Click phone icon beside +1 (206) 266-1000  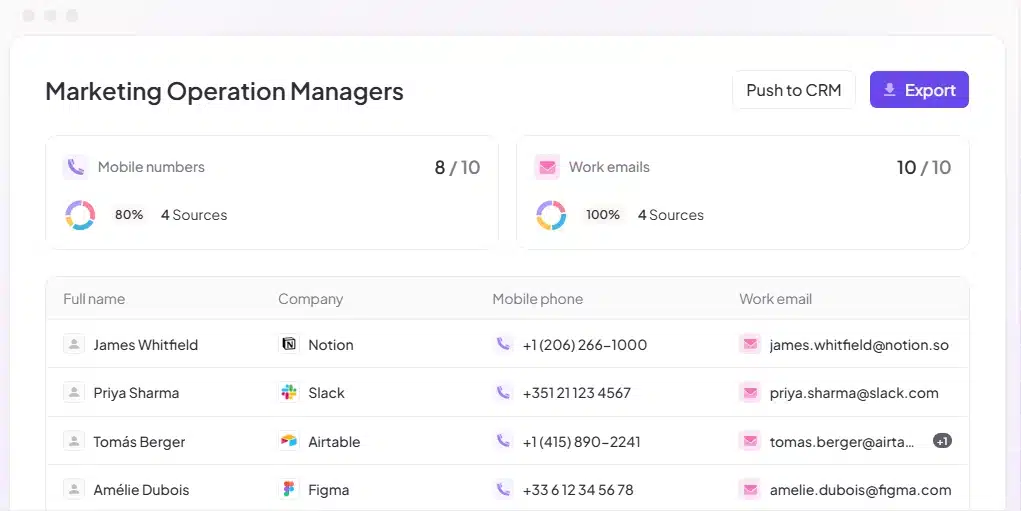(x=503, y=344)
